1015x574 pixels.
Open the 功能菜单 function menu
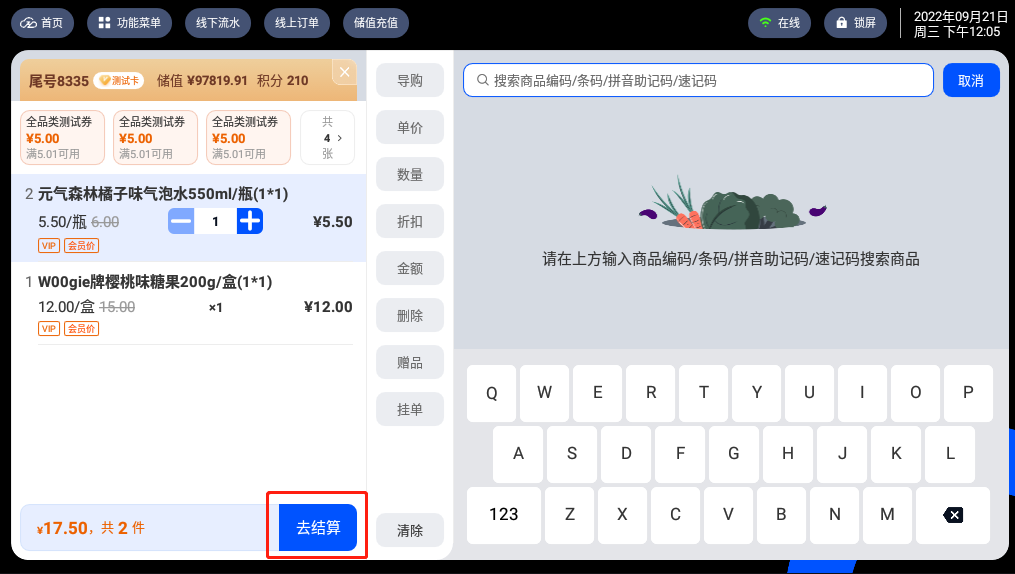click(129, 23)
